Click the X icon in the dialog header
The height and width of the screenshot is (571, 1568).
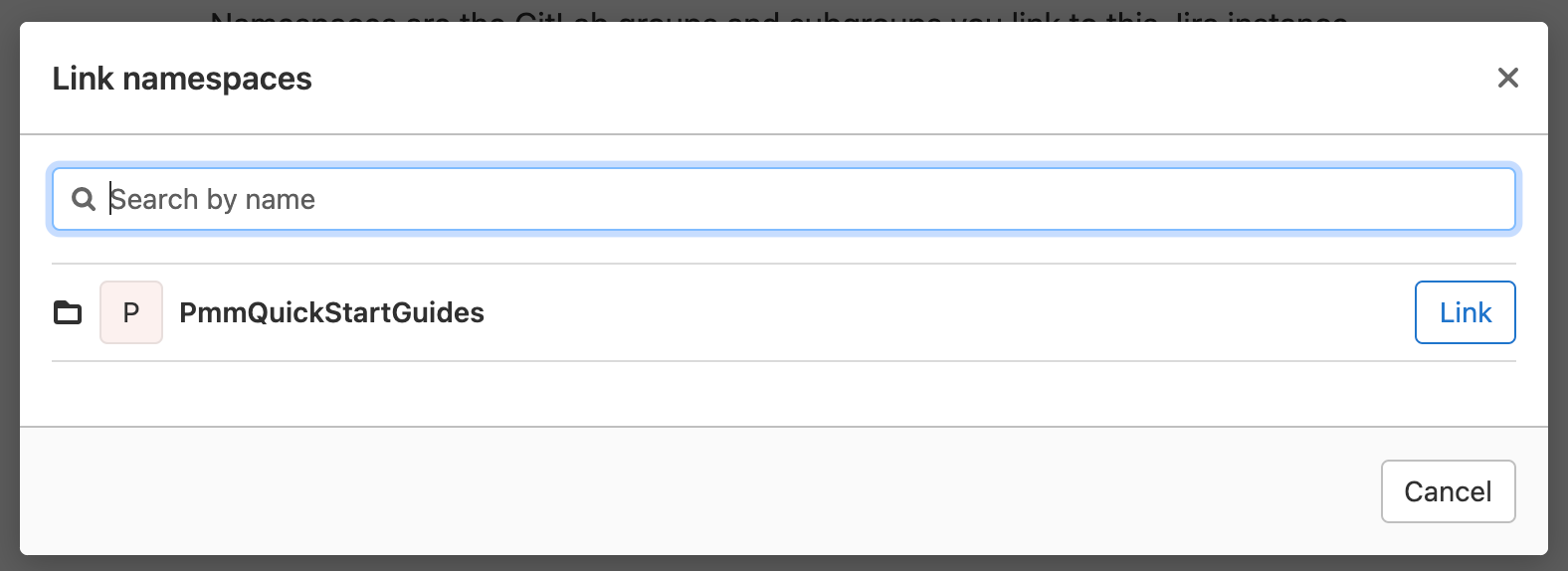(1507, 78)
